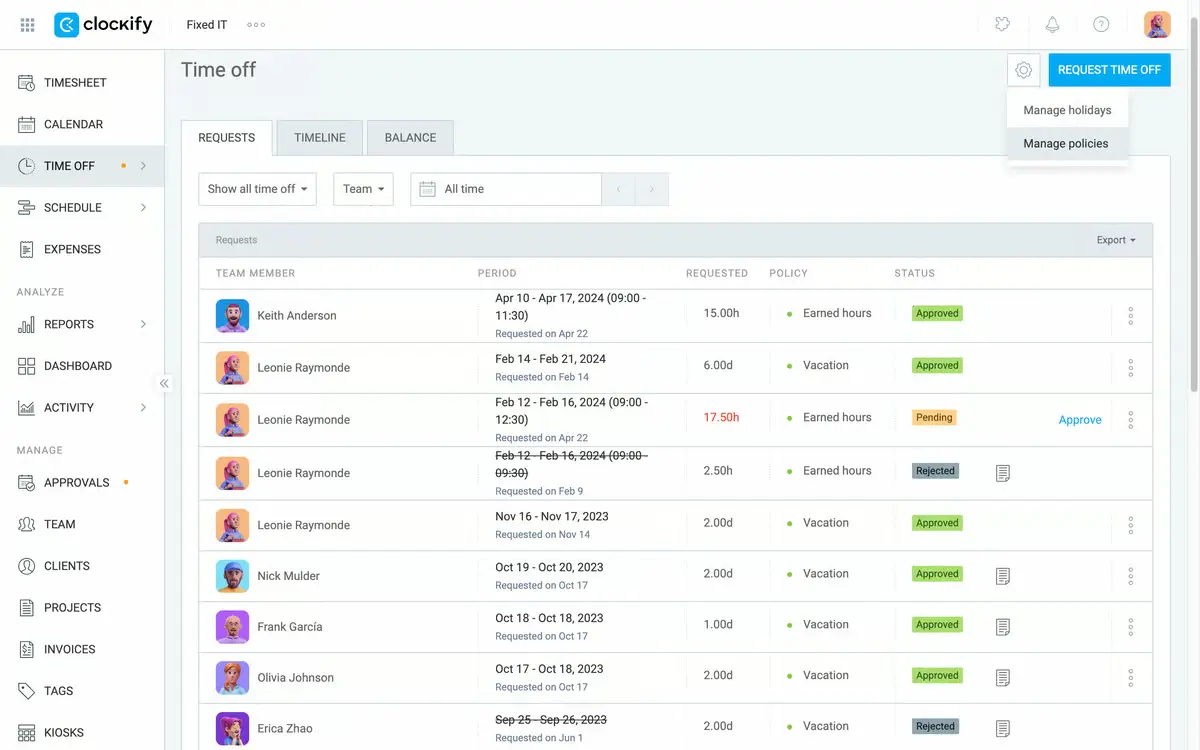Click the Request Time Off button
This screenshot has height=750, width=1200.
(1109, 70)
